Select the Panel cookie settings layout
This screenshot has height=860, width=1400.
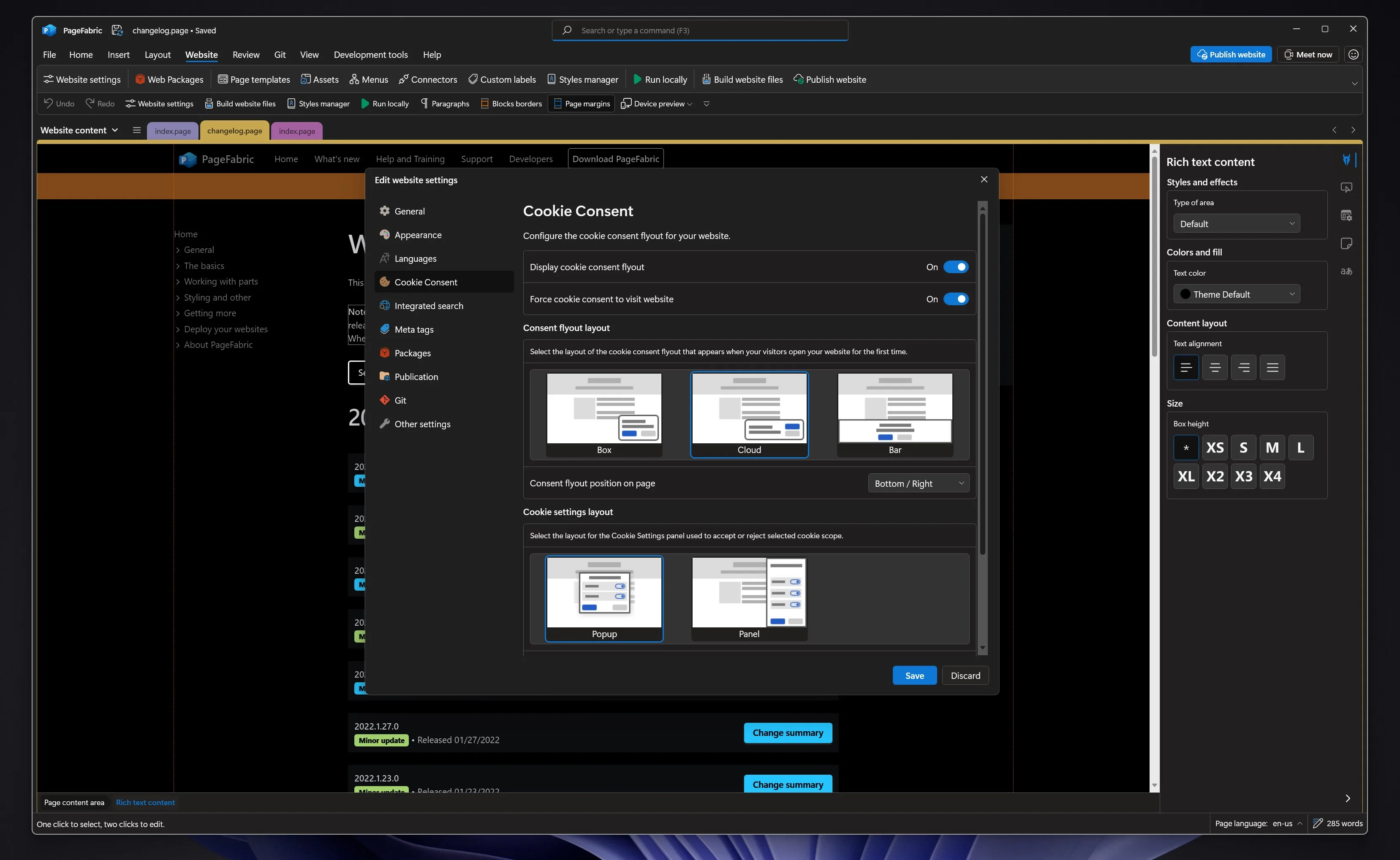[749, 599]
